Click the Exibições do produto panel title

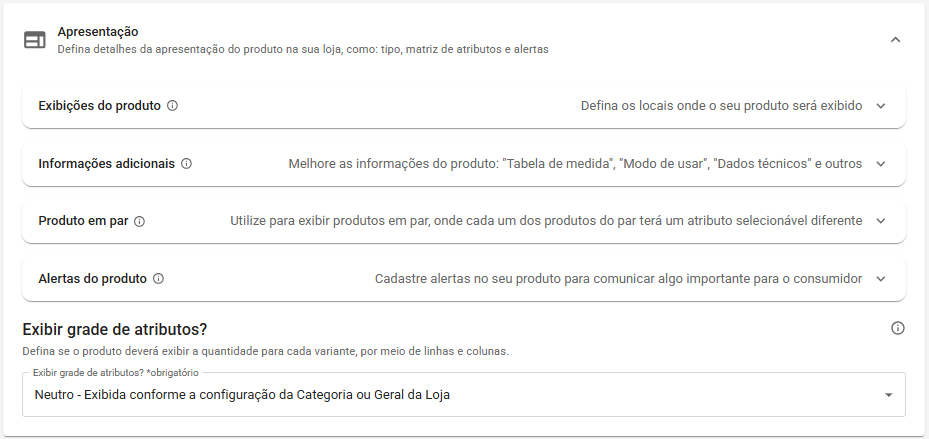coord(100,105)
